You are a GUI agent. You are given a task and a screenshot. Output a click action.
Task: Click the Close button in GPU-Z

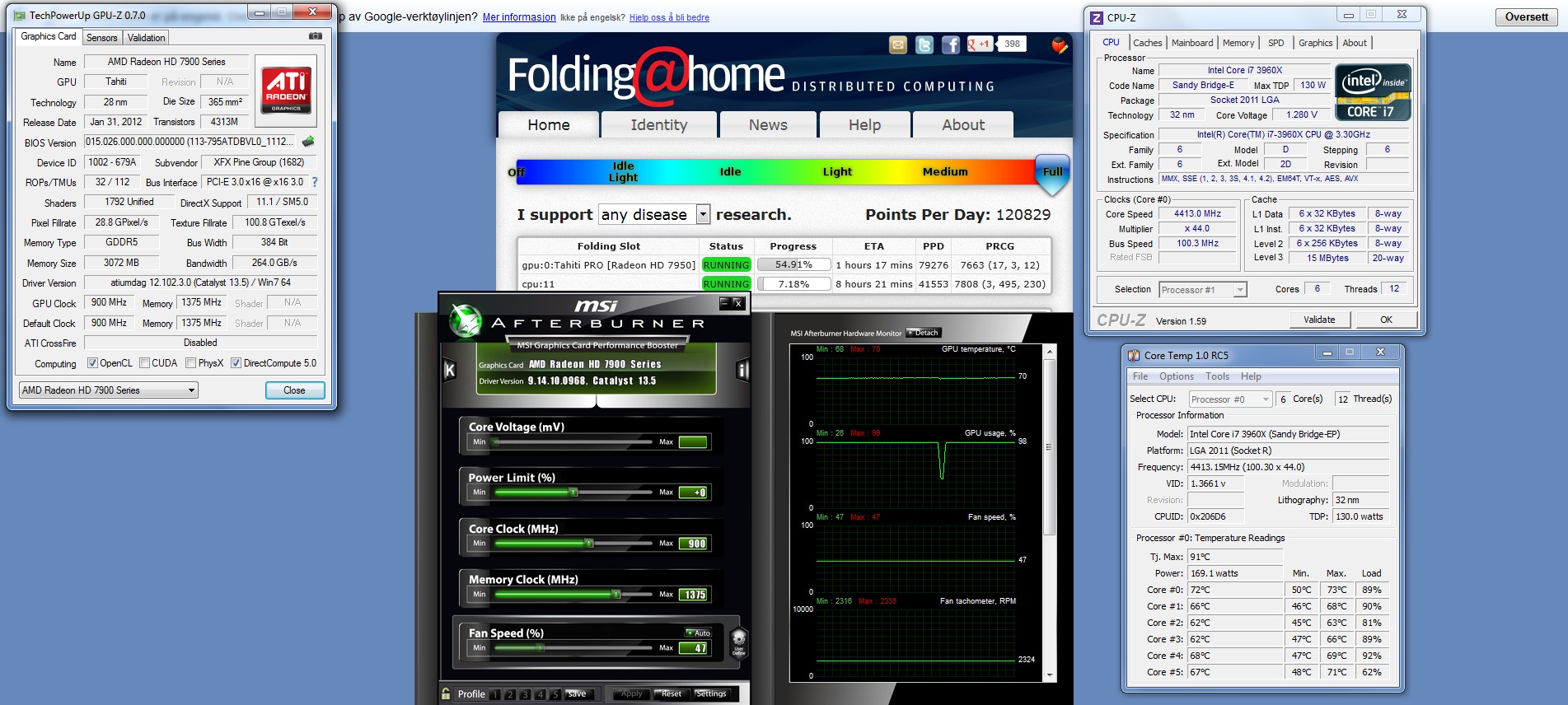tap(294, 390)
